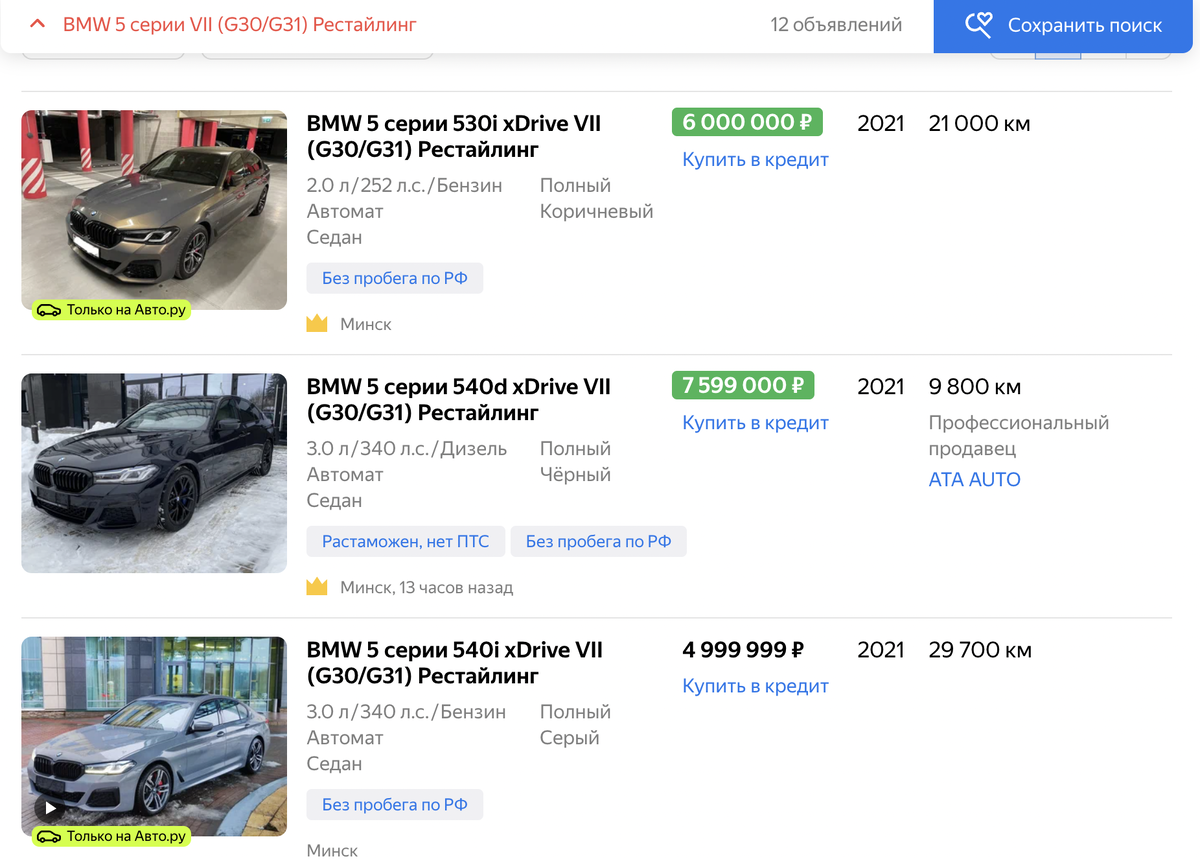1200x861 pixels.
Task: Click Купить в кредит for the 540d
Action: click(x=755, y=423)
